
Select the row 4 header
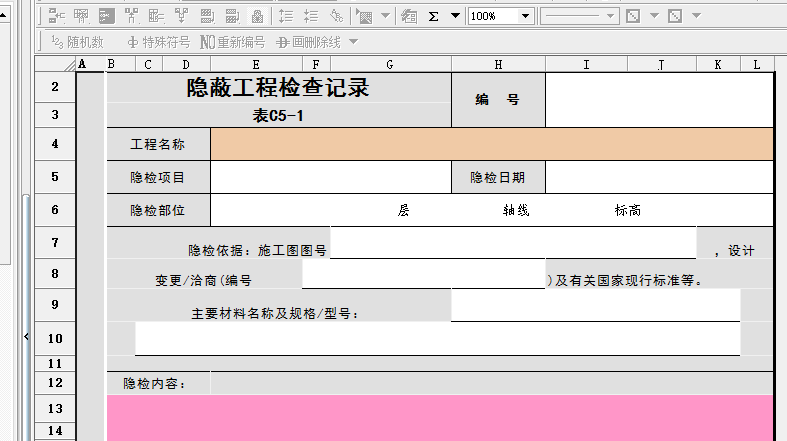(55, 144)
